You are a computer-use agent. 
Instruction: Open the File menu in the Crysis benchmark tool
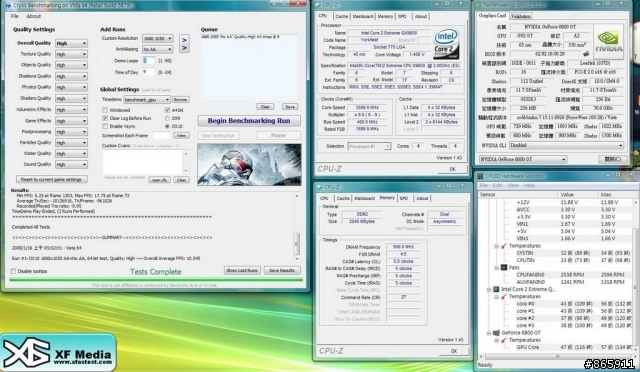15,16
